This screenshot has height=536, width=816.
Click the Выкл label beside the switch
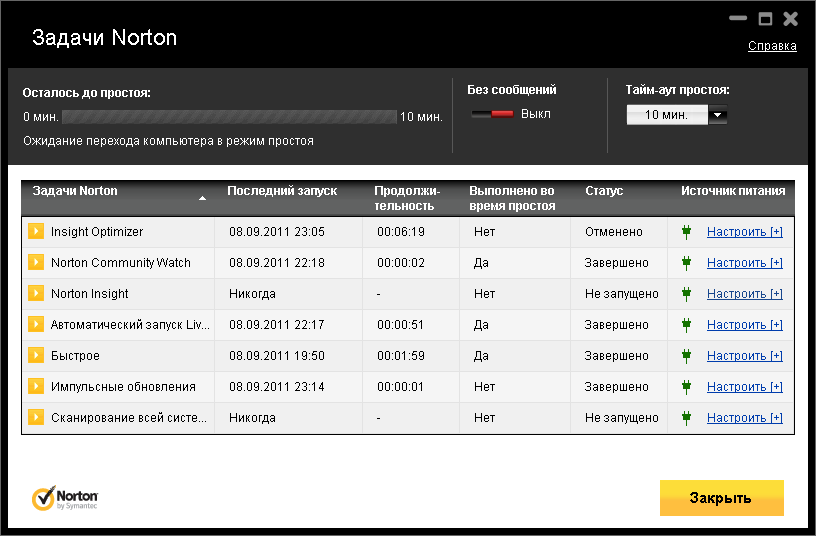pos(536,114)
